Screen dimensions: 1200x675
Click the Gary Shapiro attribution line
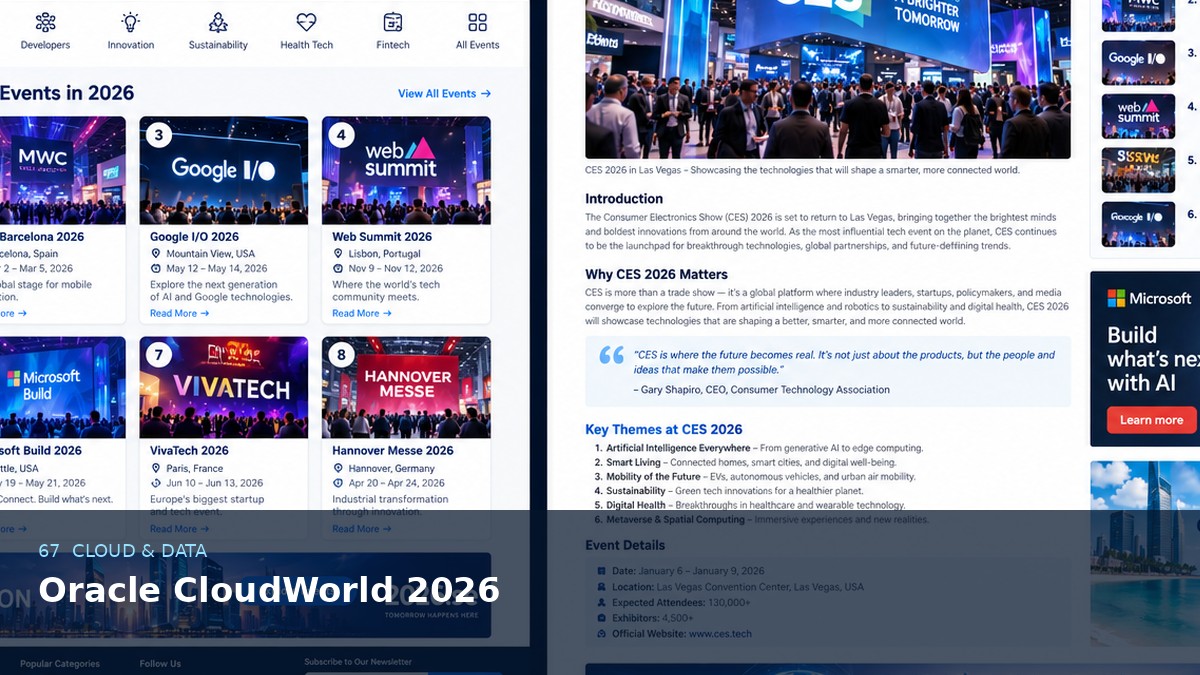tap(761, 390)
